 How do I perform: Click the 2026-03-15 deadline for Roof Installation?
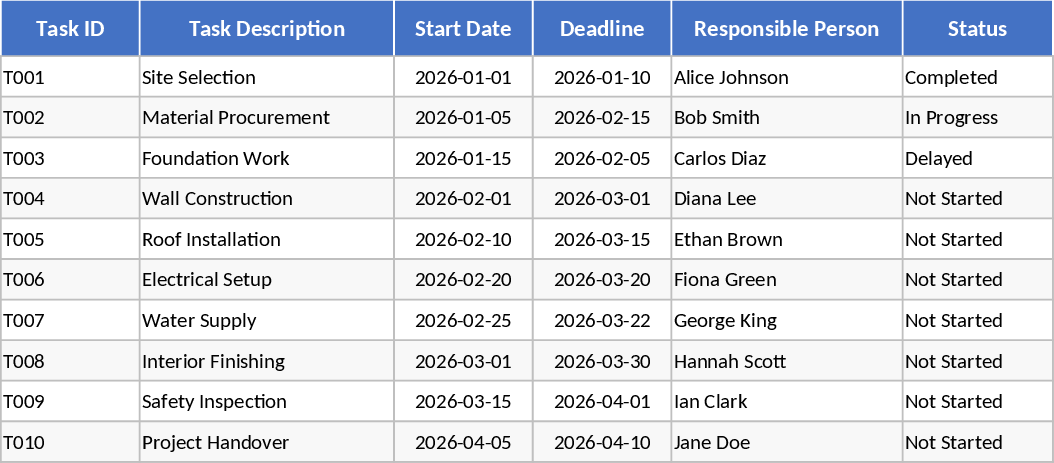click(602, 240)
